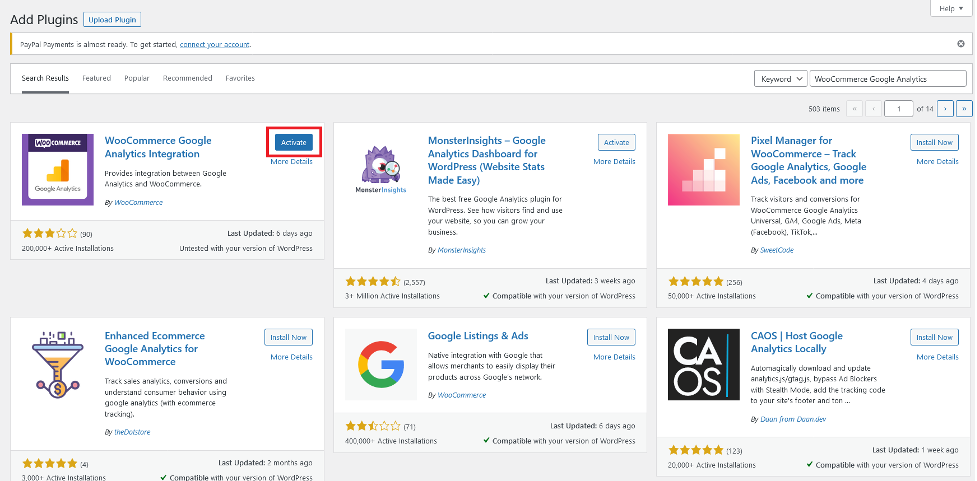The width and height of the screenshot is (977, 481).
Task: View More Details for MonsterInsights
Action: (x=614, y=161)
